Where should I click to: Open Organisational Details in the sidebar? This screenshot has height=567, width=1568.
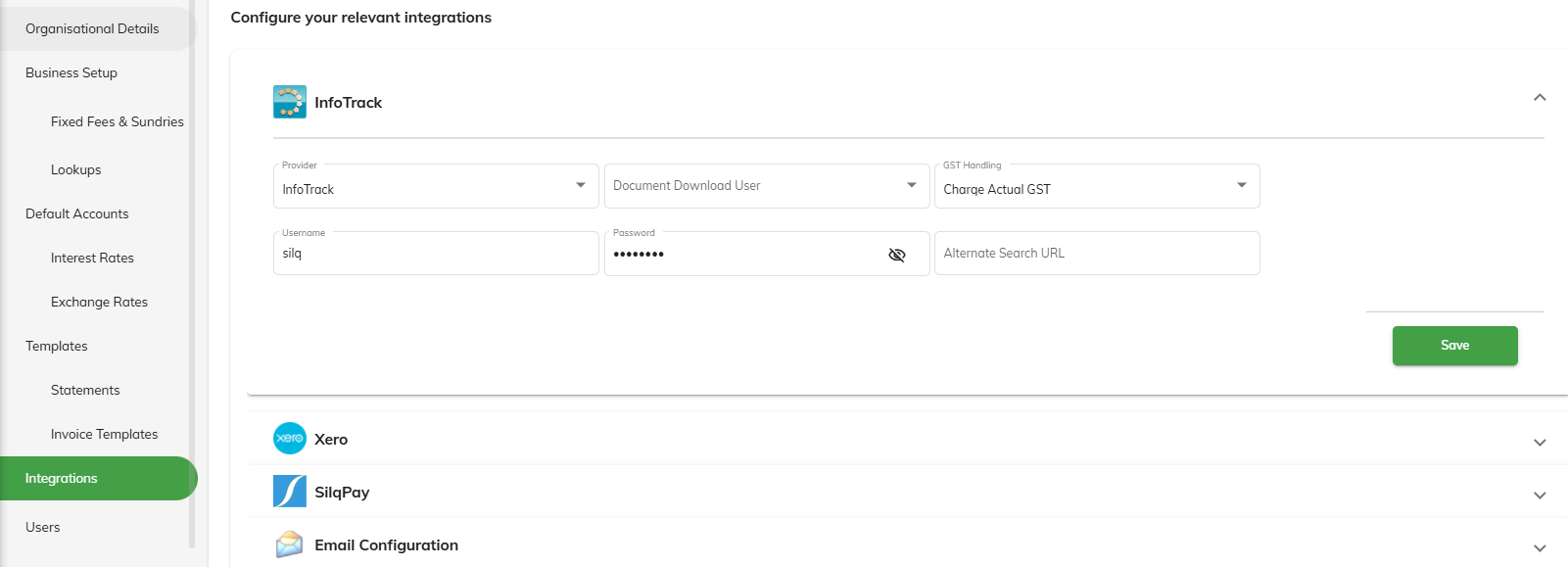click(92, 28)
